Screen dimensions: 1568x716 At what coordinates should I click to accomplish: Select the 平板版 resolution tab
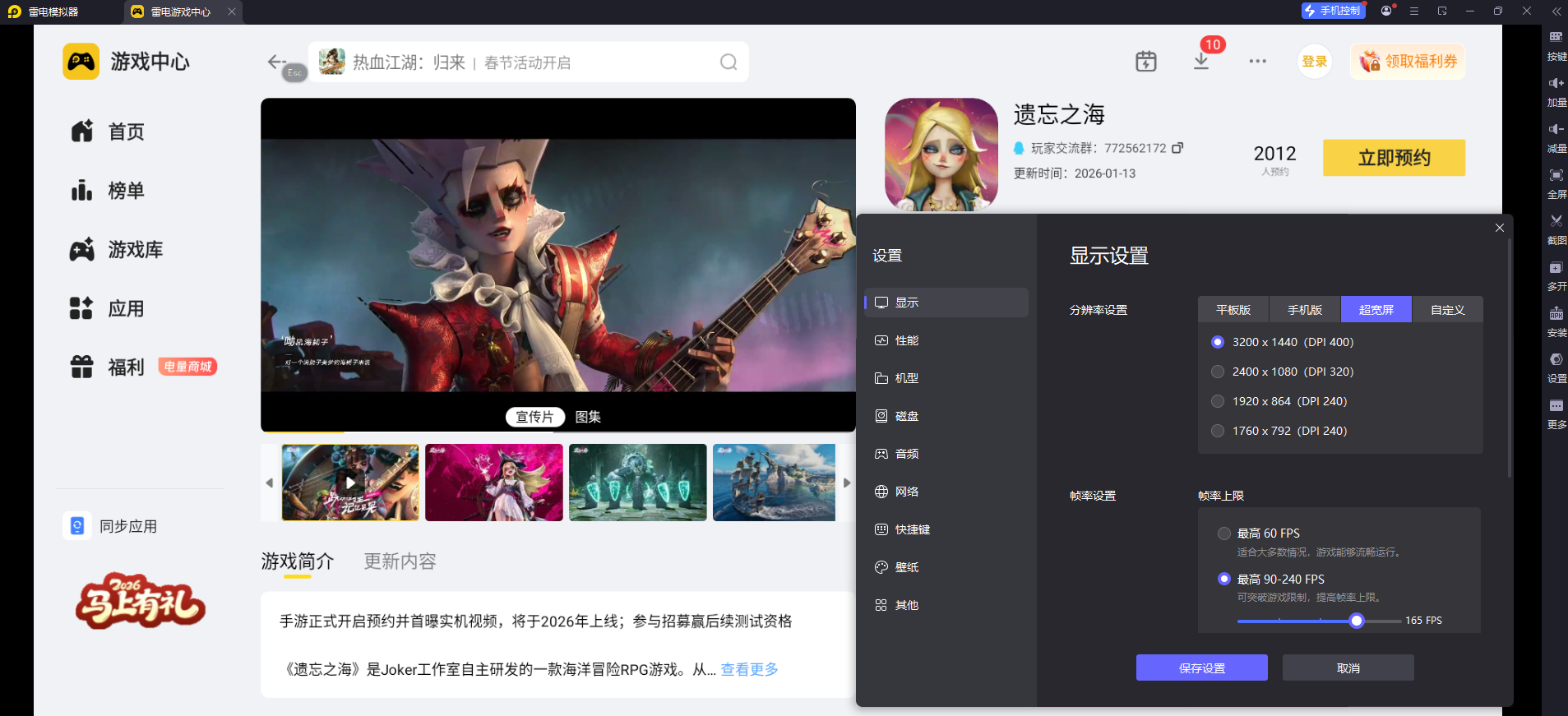pyautogui.click(x=1233, y=310)
